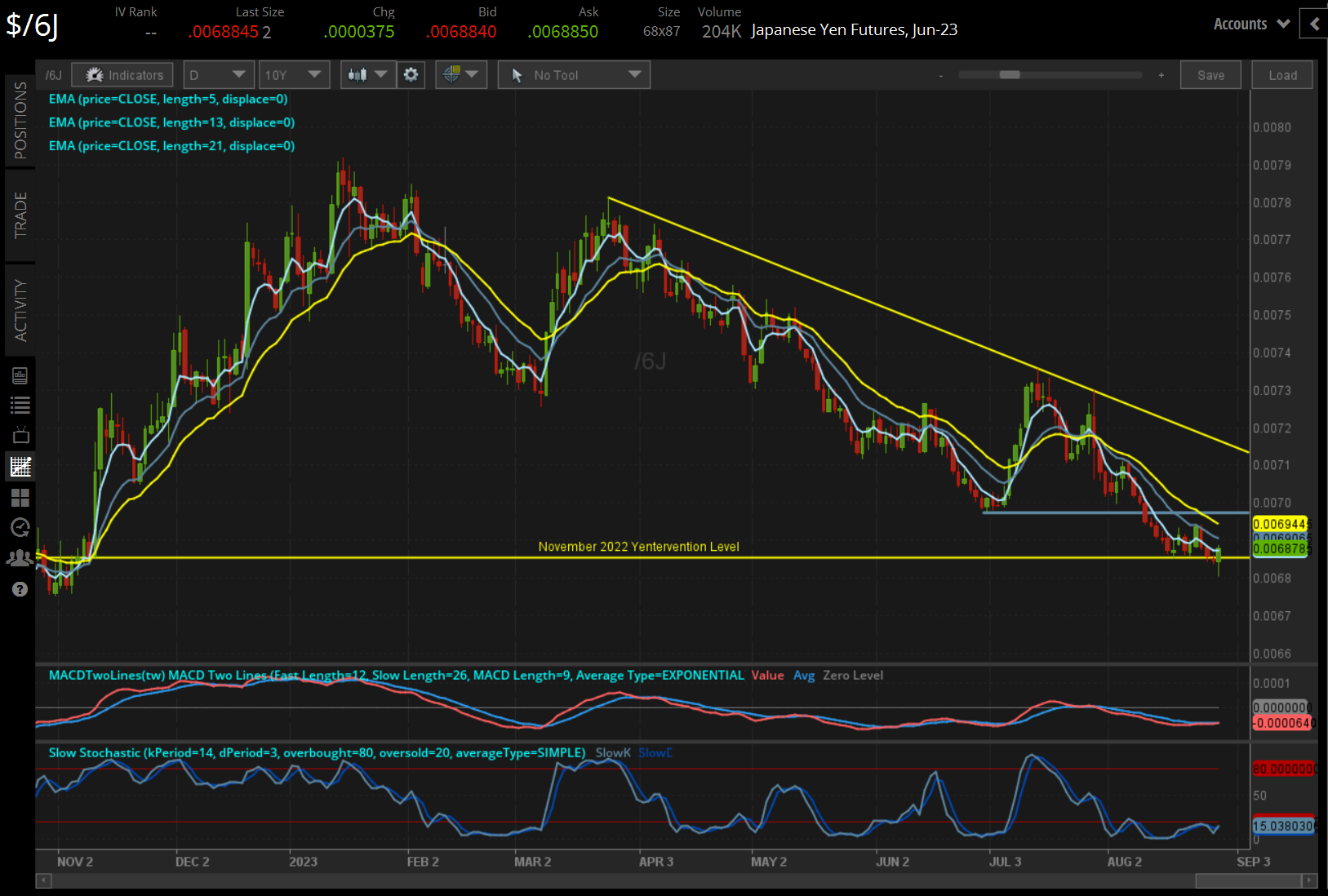Viewport: 1328px width, 896px height.
Task: Switch to the TRADE tab
Action: coord(20,214)
